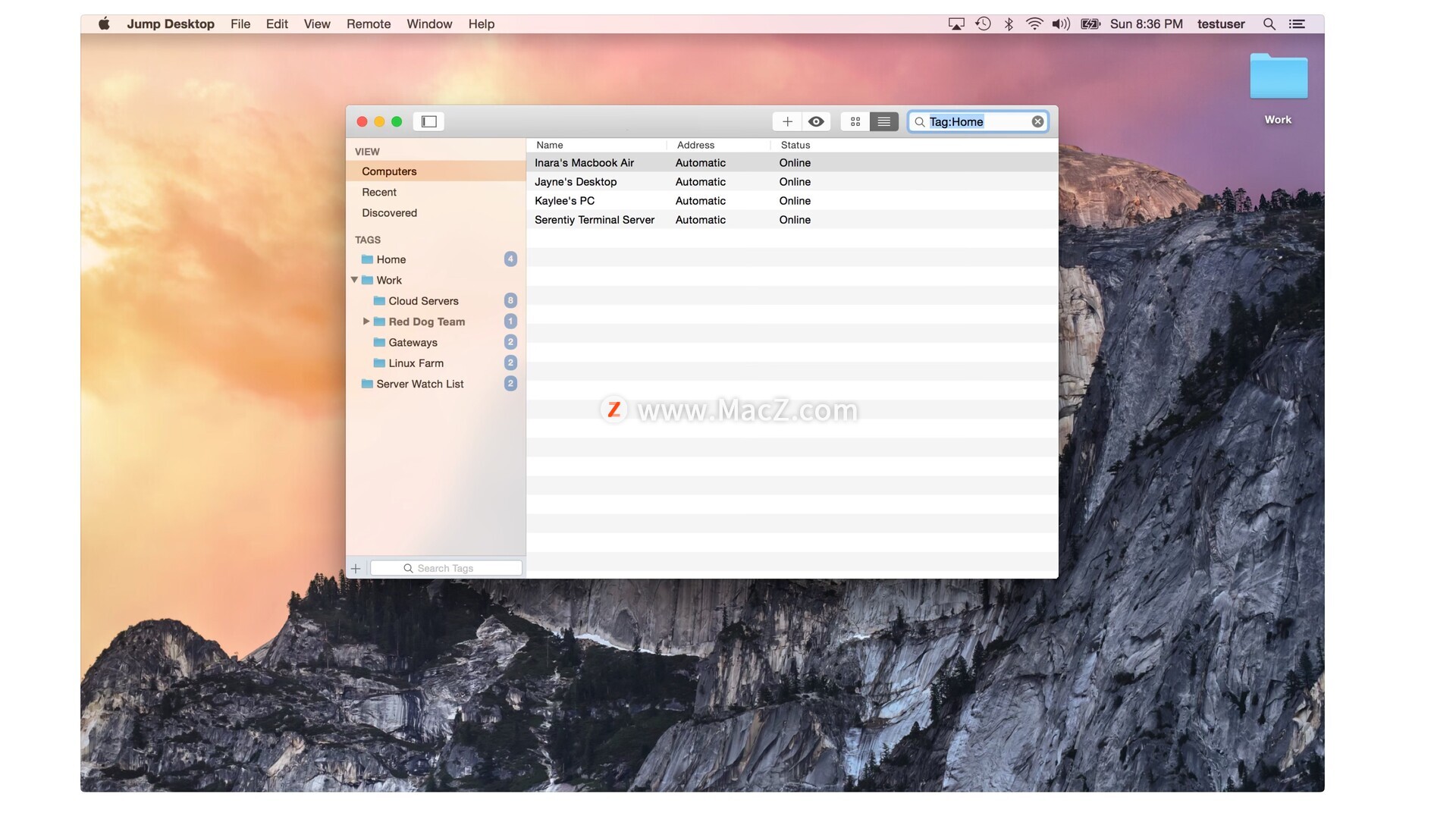Screen dimensions: 1456x819
Task: Click Automatic address of Jayne's Desktop
Action: tap(701, 182)
